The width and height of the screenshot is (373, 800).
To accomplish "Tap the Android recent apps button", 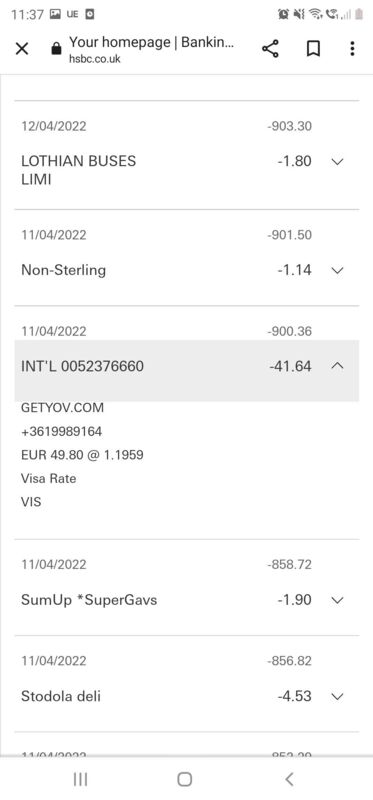I will coord(80,779).
